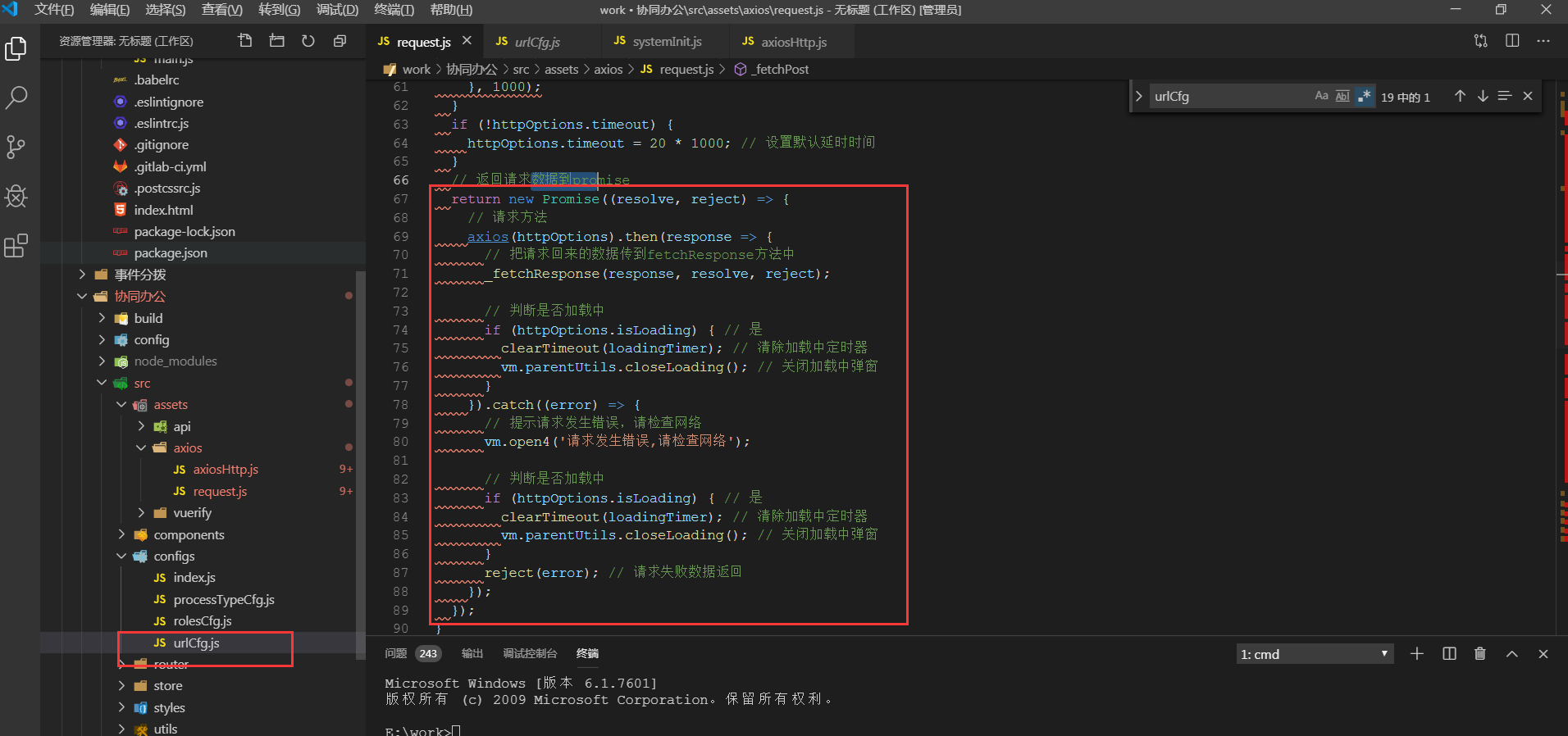Go to previous match in find widget
This screenshot has height=736, width=1568.
[1460, 96]
